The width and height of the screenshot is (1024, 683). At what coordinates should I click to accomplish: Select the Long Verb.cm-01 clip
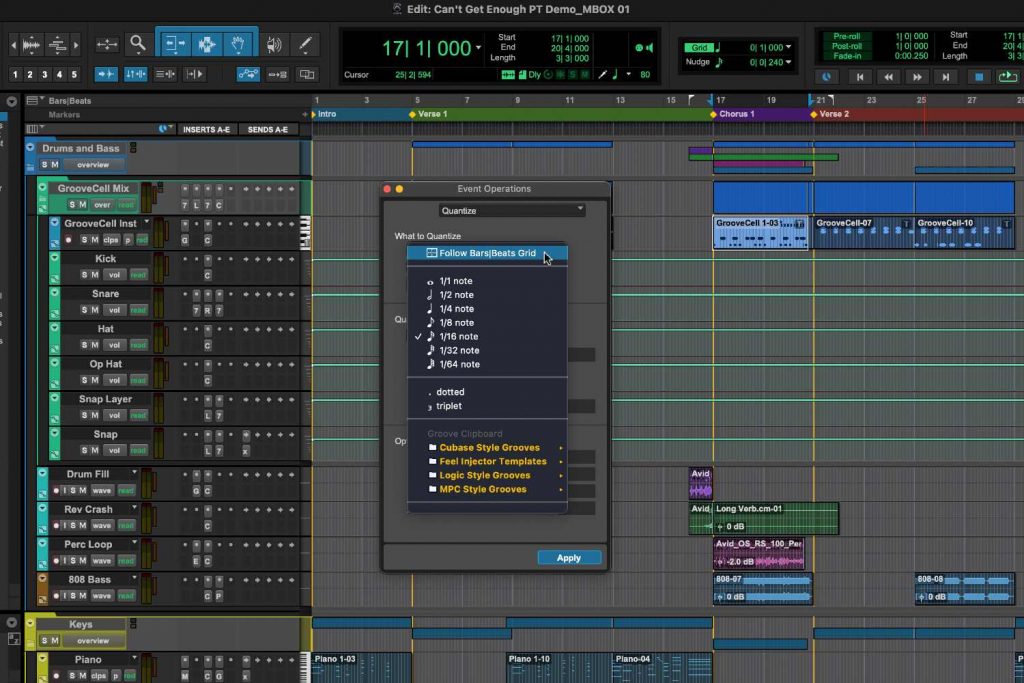[776, 518]
